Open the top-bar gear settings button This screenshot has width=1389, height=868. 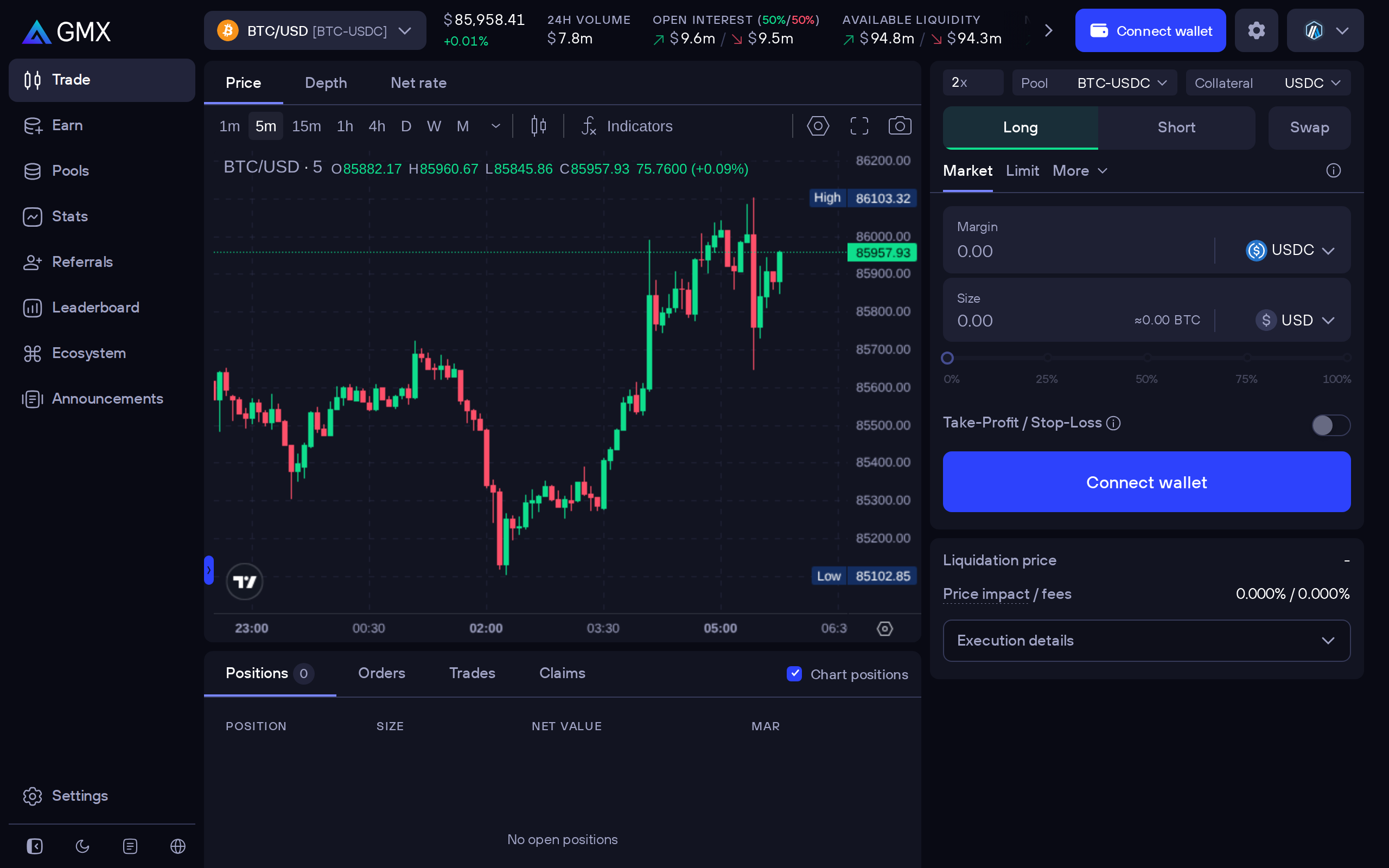(x=1257, y=30)
